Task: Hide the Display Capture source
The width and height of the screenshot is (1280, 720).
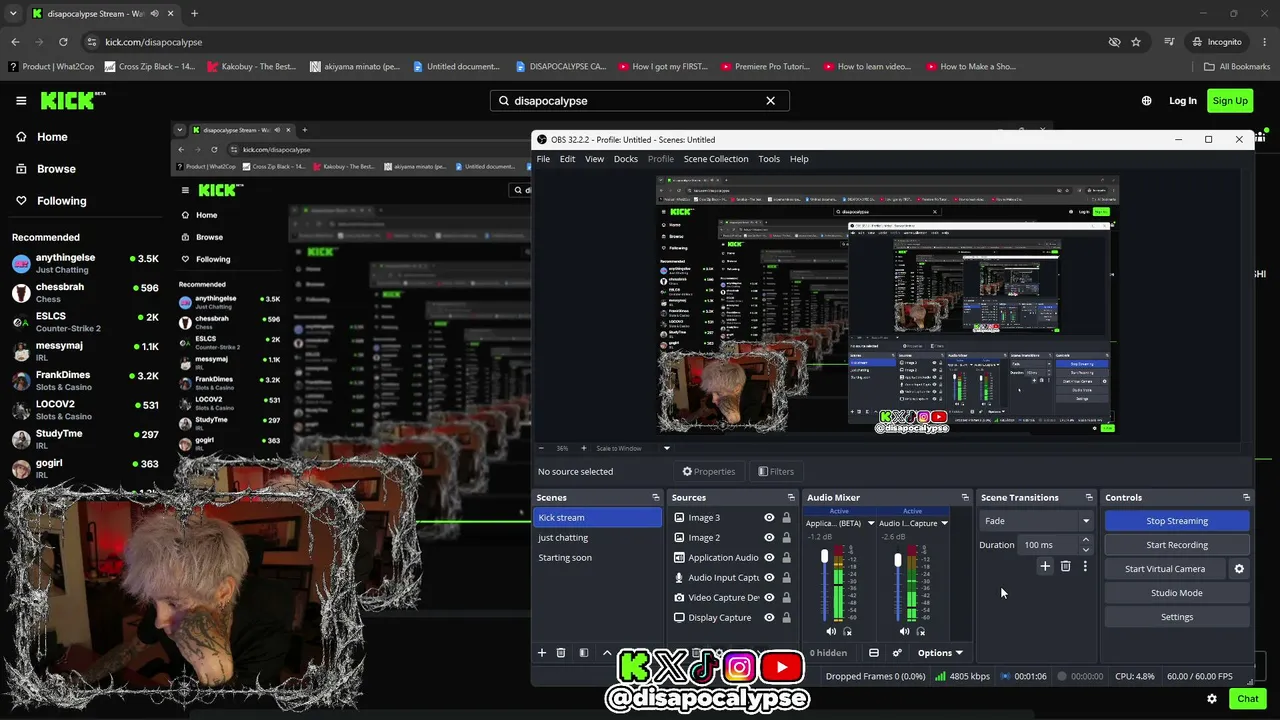Action: 769,618
